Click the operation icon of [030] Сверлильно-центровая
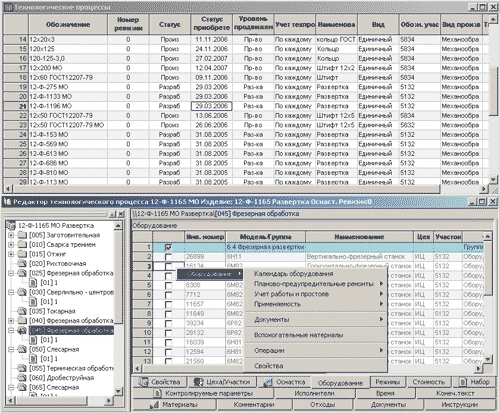 22,292
